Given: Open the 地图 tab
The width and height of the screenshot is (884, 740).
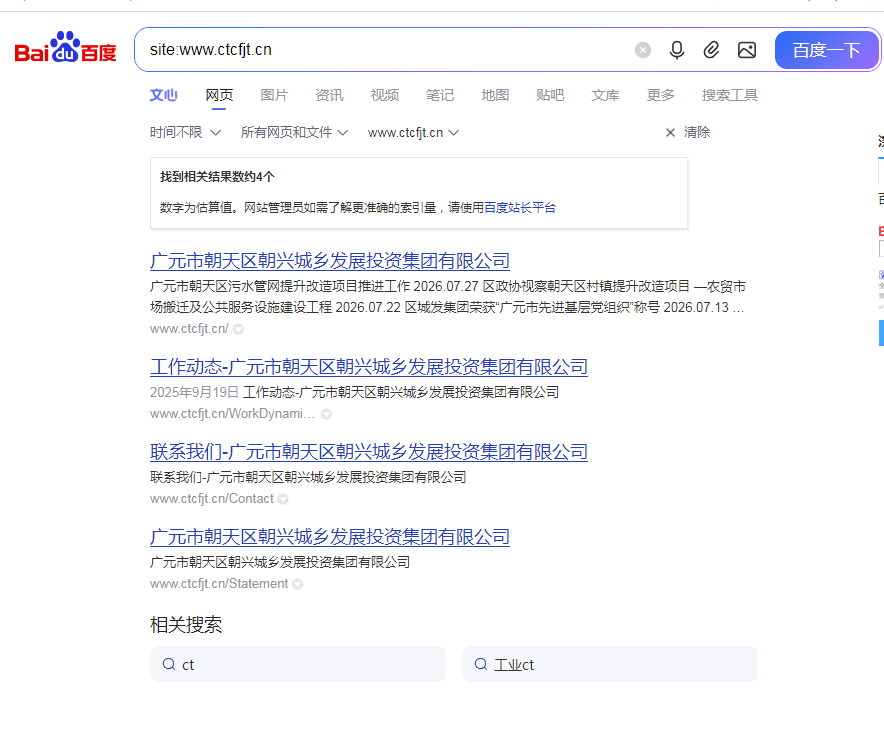Looking at the screenshot, I should point(495,95).
